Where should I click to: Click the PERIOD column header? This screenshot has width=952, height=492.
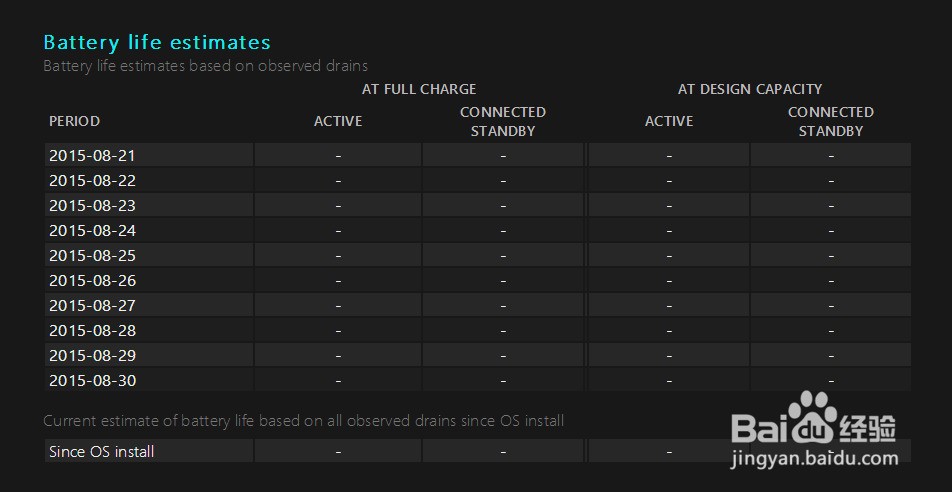pyautogui.click(x=74, y=121)
